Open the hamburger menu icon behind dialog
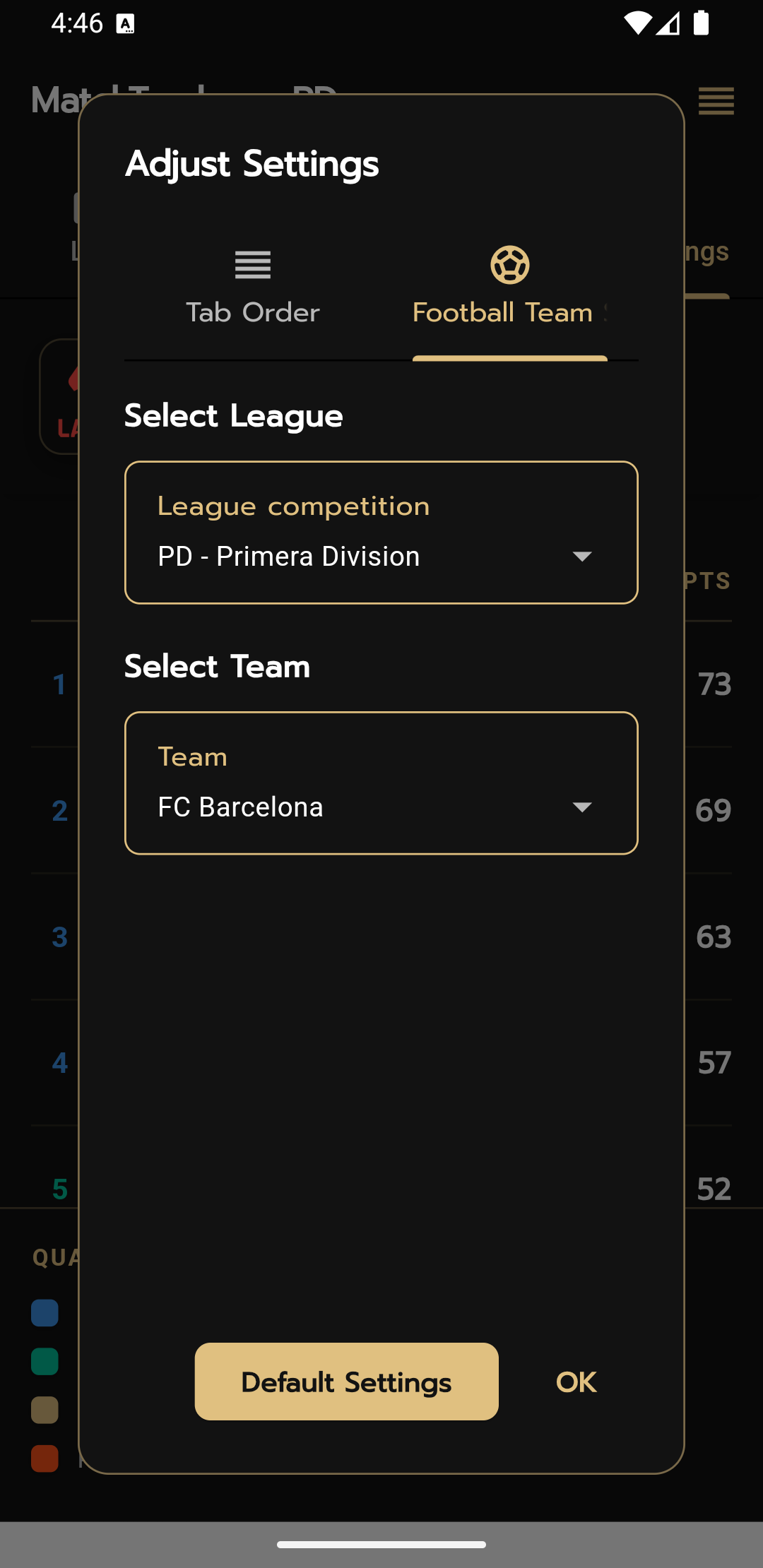763x1568 pixels. pos(716,101)
